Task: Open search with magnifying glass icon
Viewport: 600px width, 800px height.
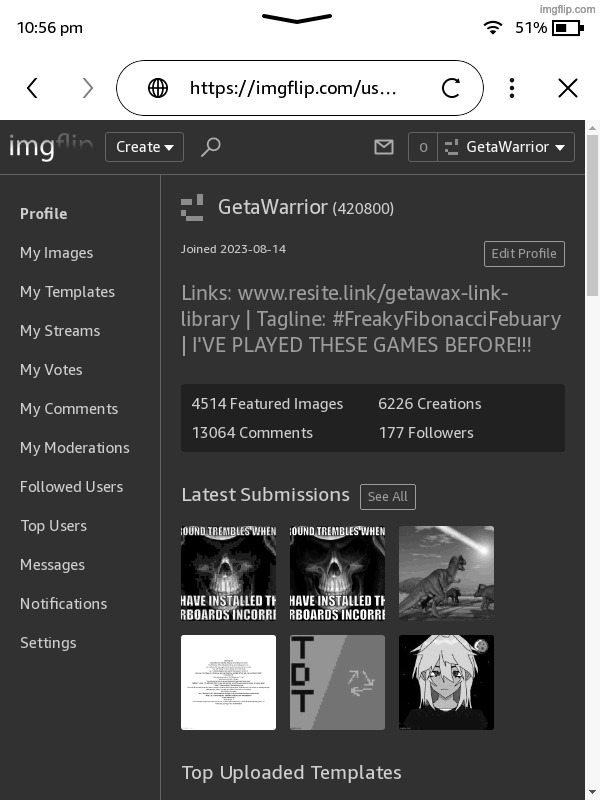Action: coord(211,147)
